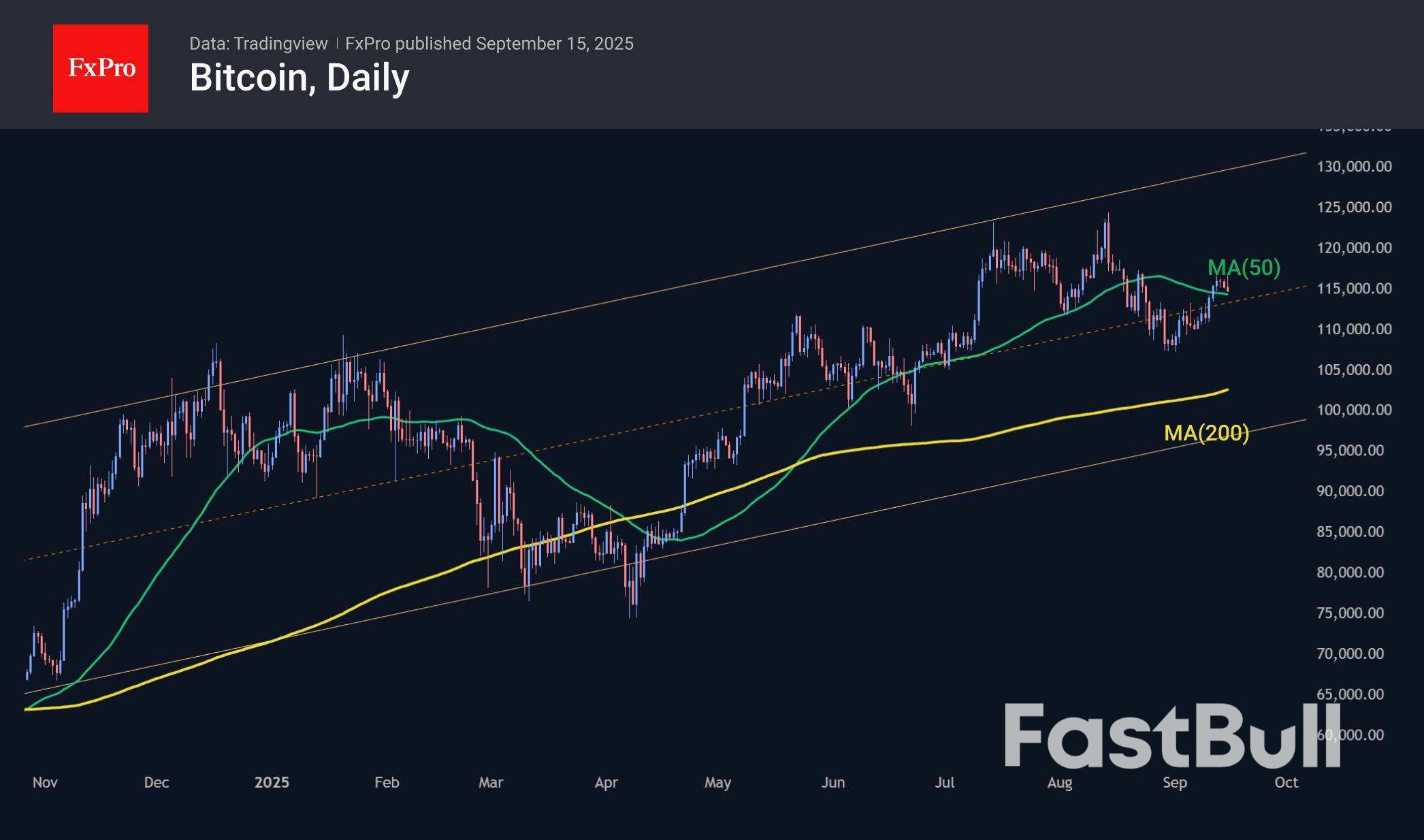The image size is (1424, 840).
Task: Select the Sep date axis label
Action: pyautogui.click(x=1174, y=782)
